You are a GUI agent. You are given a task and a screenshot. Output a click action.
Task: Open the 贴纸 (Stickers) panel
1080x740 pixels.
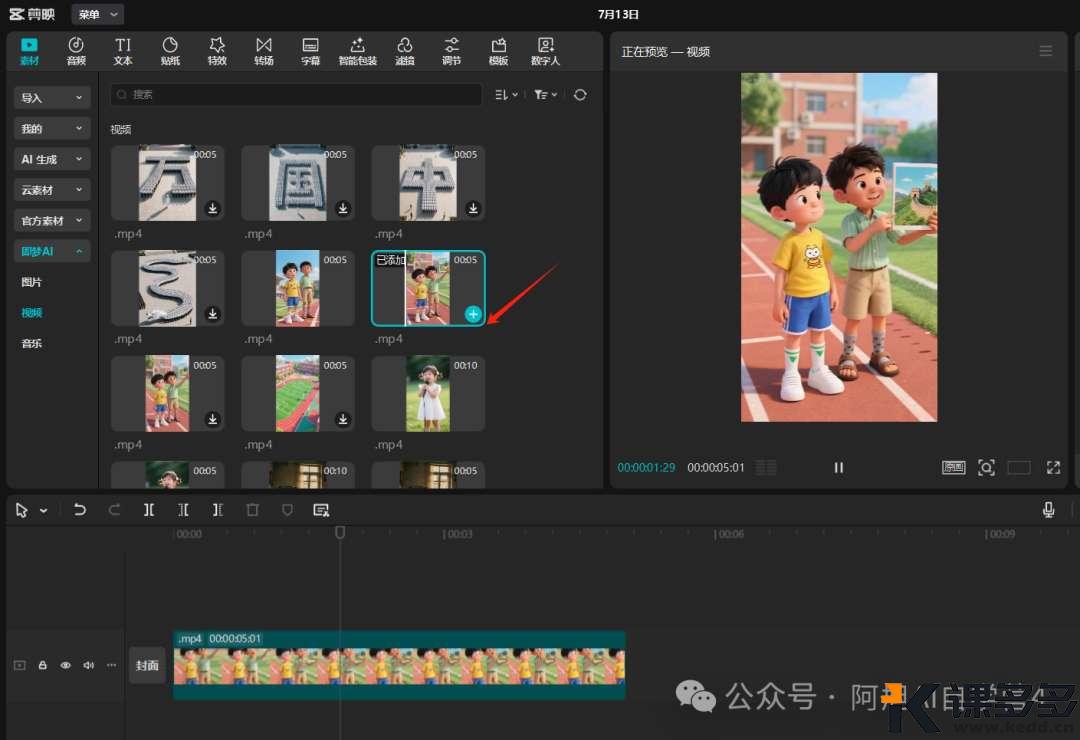(170, 51)
